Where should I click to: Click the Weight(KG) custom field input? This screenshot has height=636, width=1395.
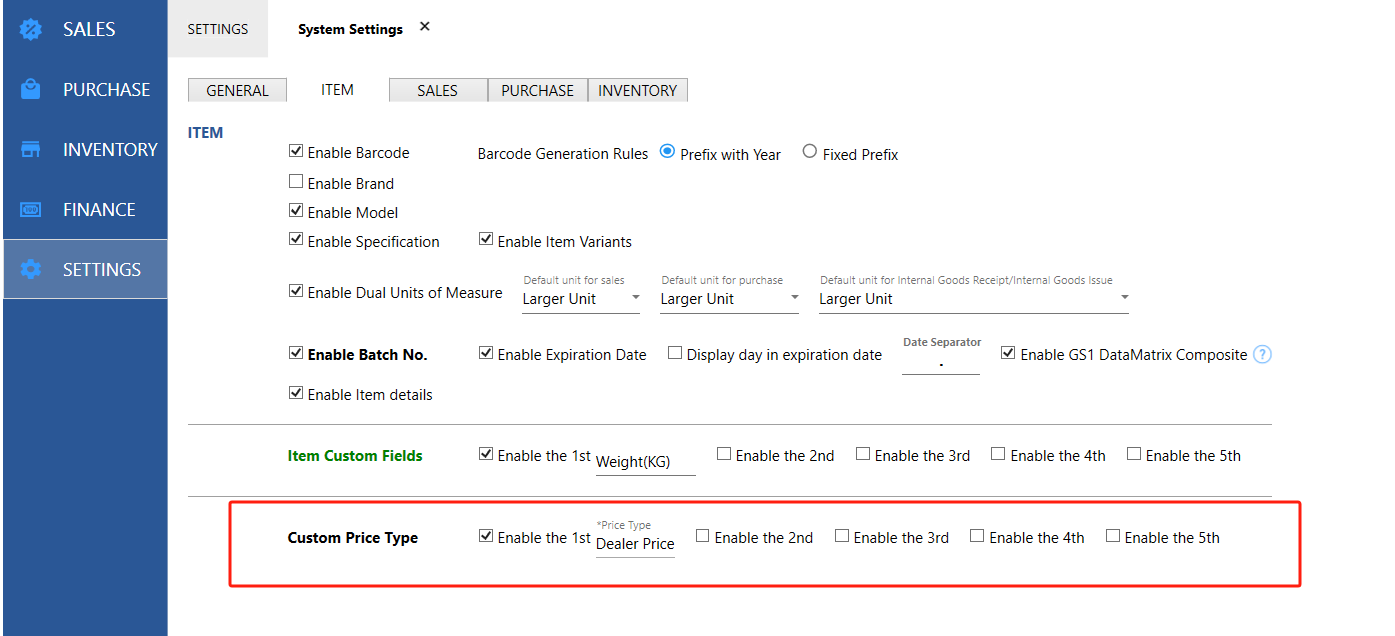tap(645, 462)
